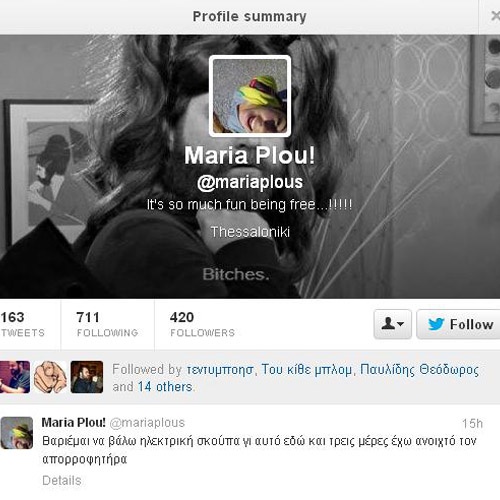Open Maria Plou's profile avatar picture
Viewport: 500px width, 500px height.
[250, 96]
